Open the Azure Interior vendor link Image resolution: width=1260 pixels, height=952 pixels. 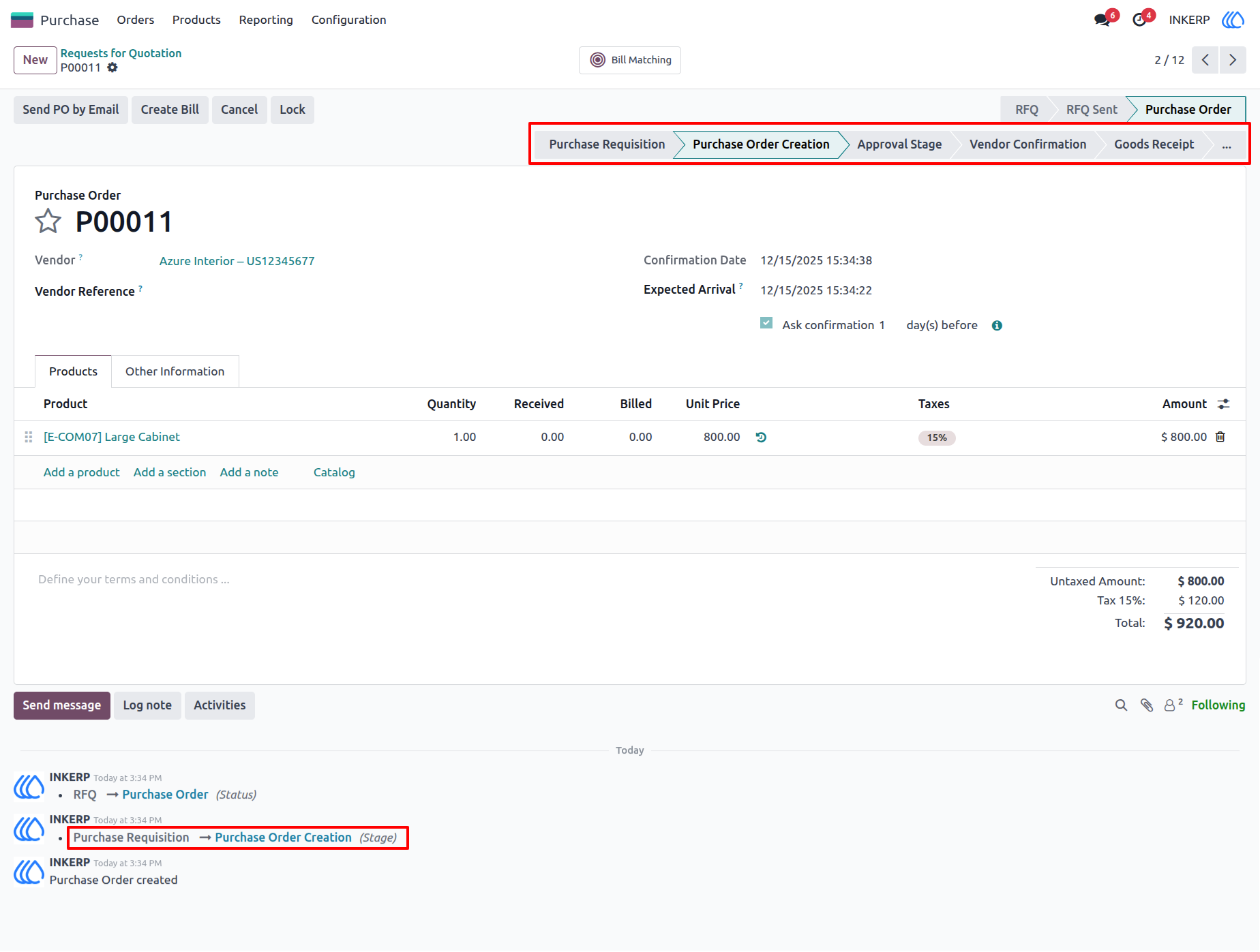coord(237,261)
